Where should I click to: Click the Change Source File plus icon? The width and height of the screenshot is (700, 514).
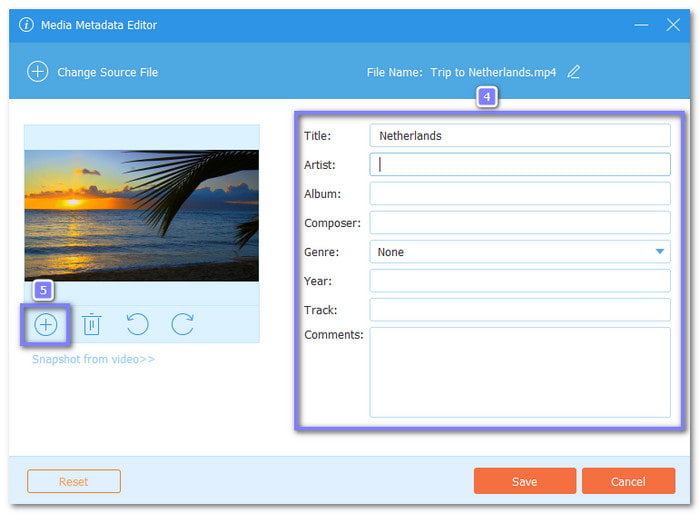[x=38, y=72]
